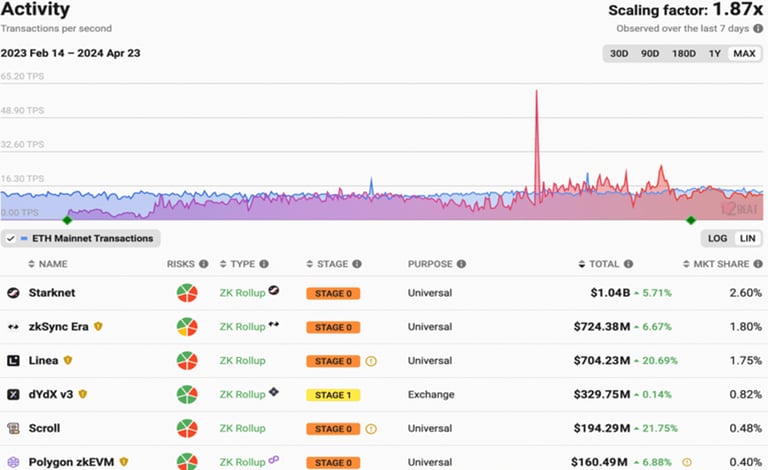This screenshot has width=768, height=470.
Task: Open Linea risk pie chart
Action: coord(187,360)
